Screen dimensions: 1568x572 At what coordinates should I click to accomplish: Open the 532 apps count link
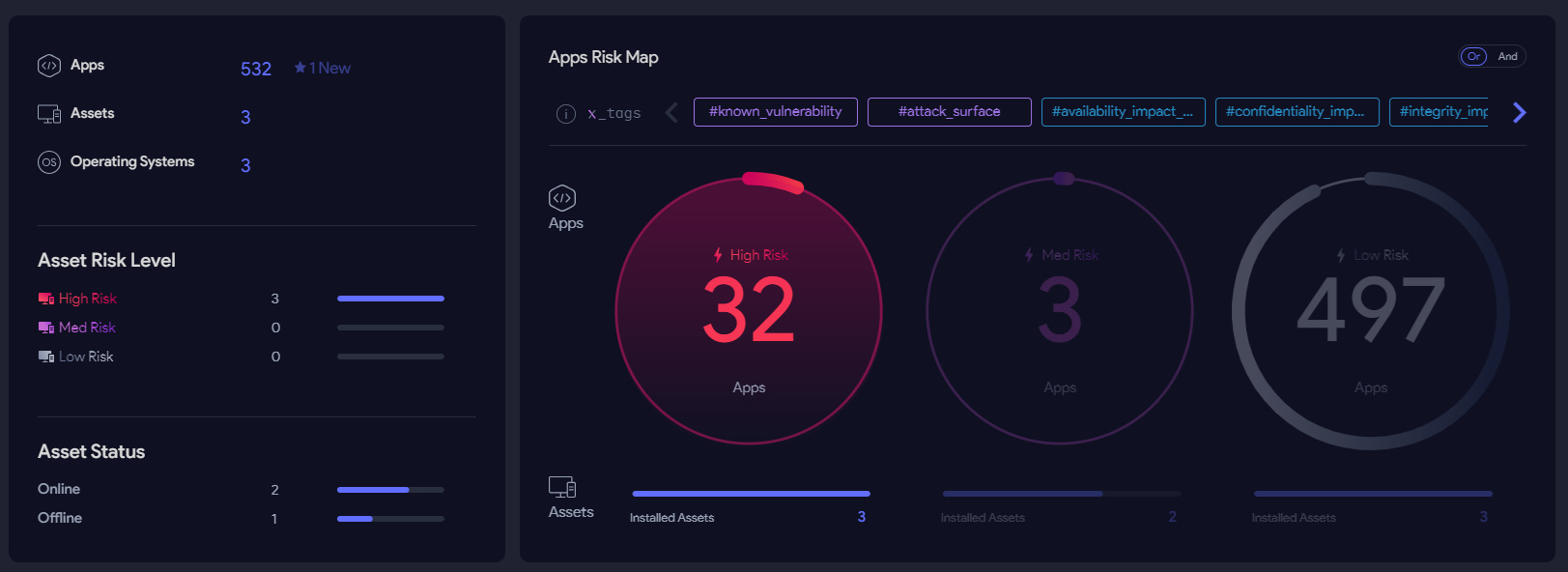(256, 70)
